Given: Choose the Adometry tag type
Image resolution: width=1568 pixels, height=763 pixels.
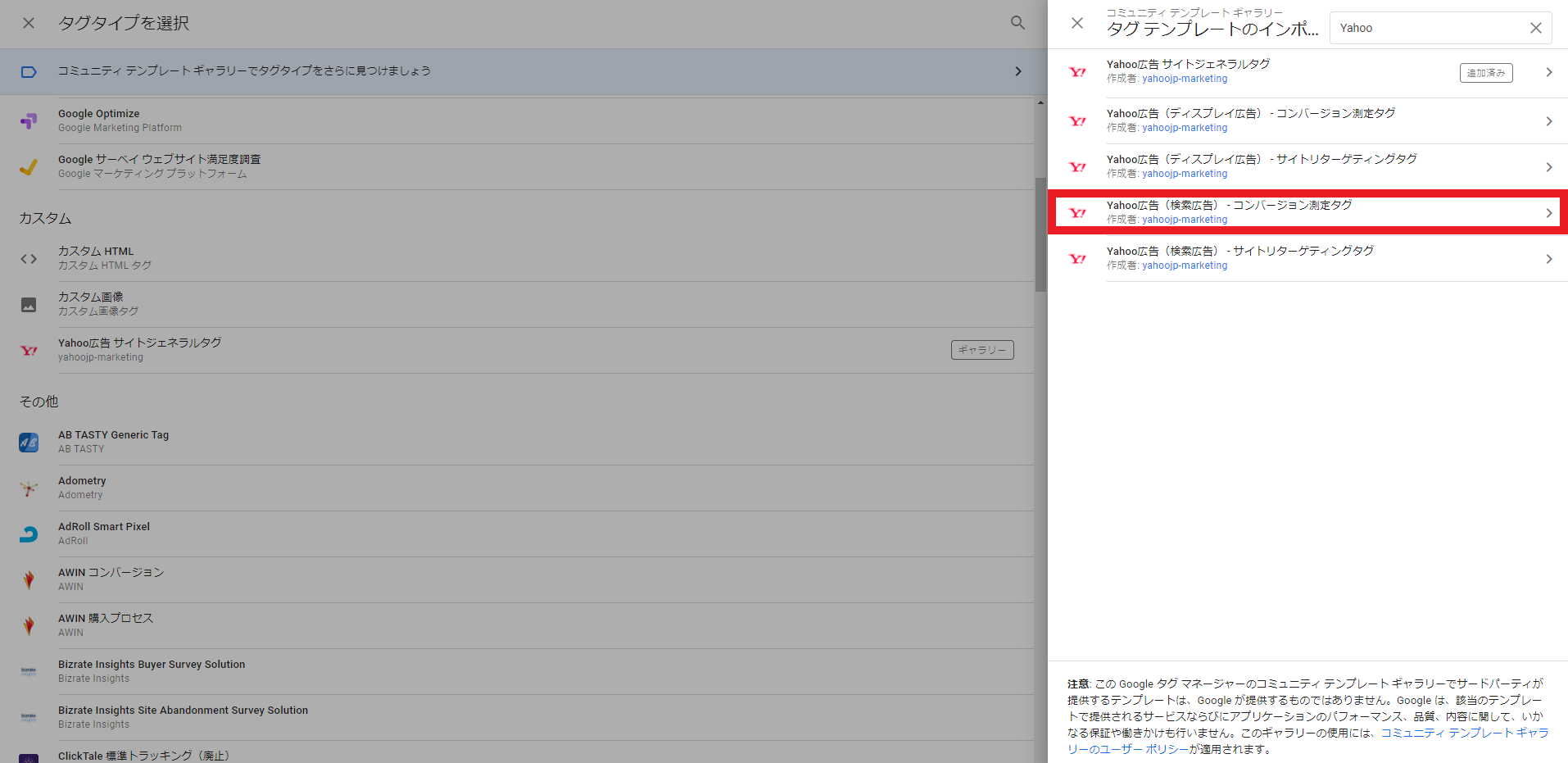Looking at the screenshot, I should point(516,488).
